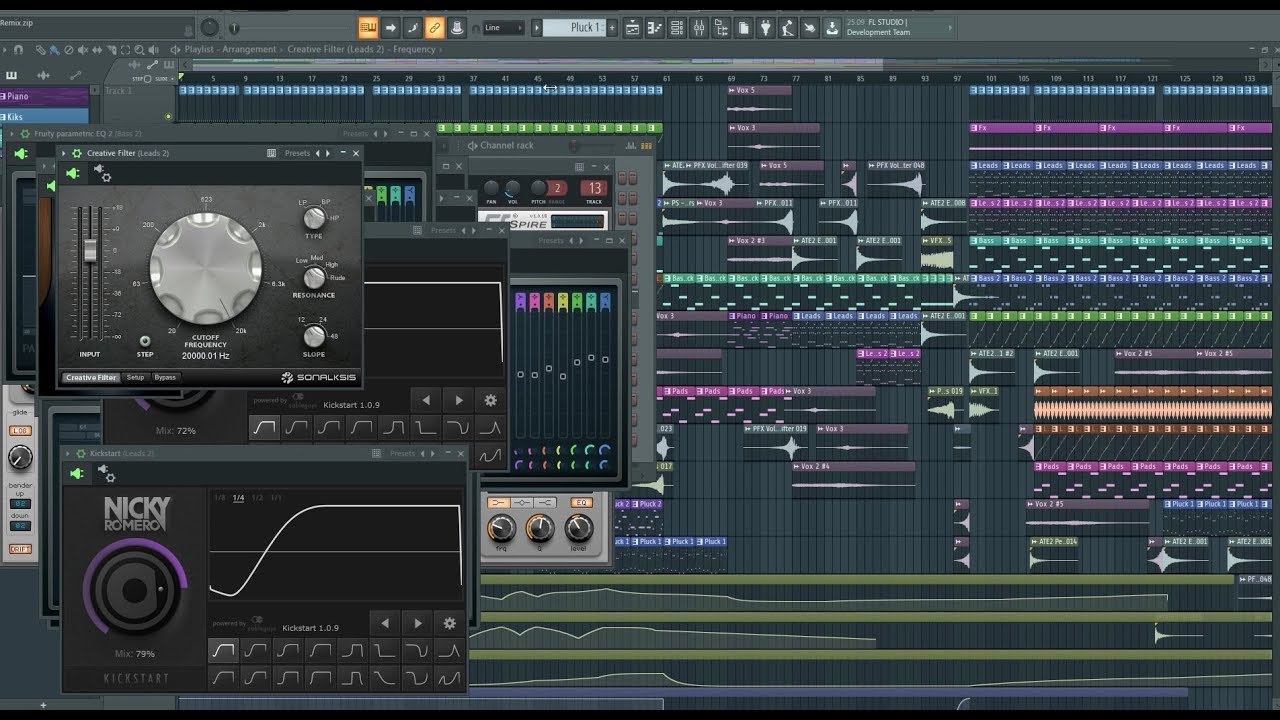Toggle front Kickstart green plug enable icon

point(77,474)
